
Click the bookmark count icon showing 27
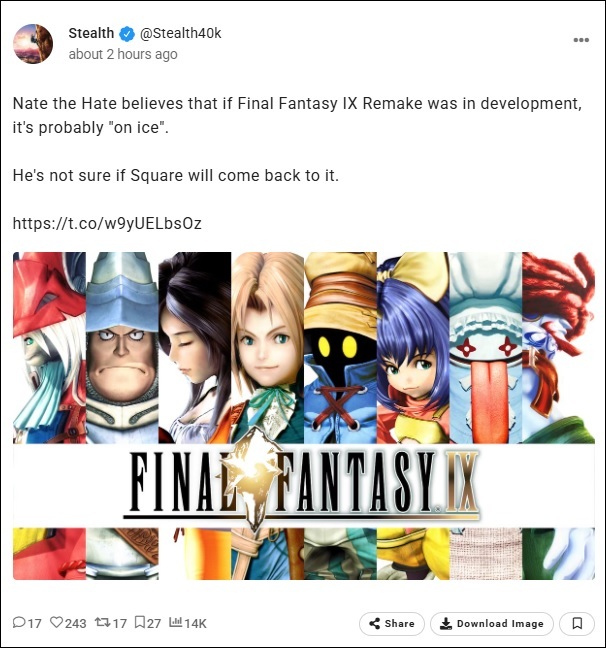click(x=140, y=622)
